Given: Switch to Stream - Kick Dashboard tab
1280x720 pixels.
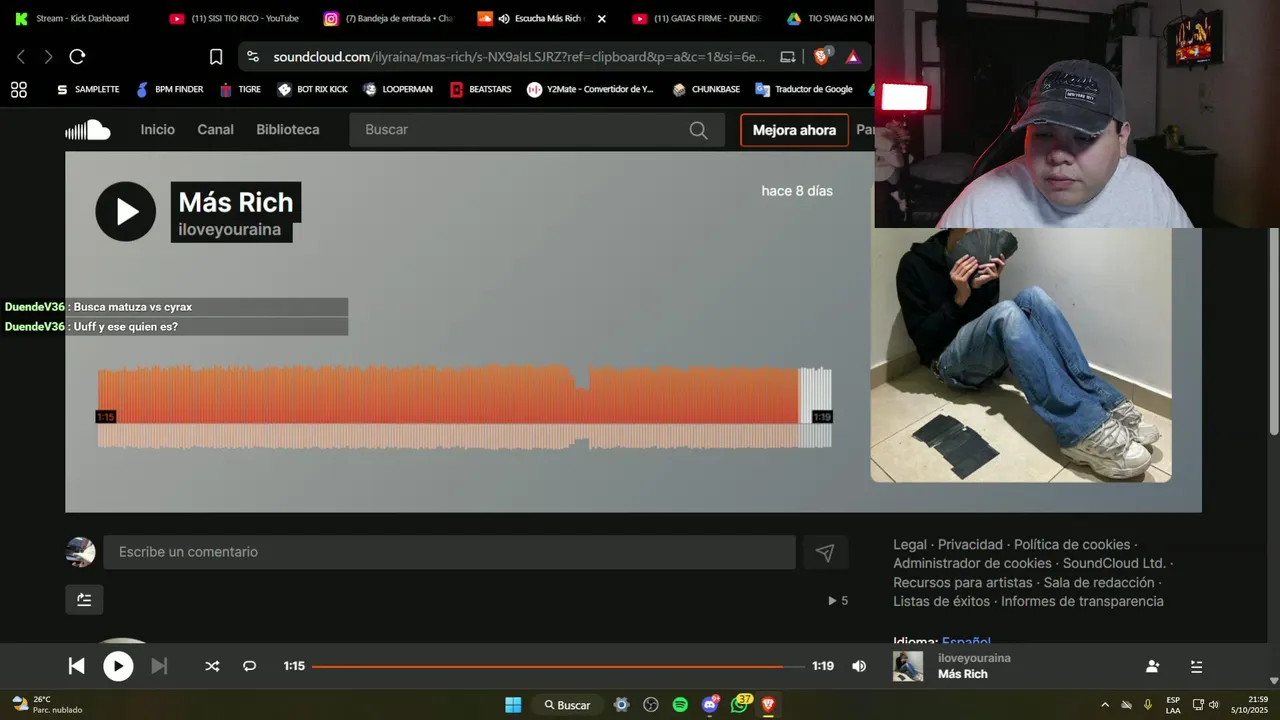Looking at the screenshot, I should point(72,18).
